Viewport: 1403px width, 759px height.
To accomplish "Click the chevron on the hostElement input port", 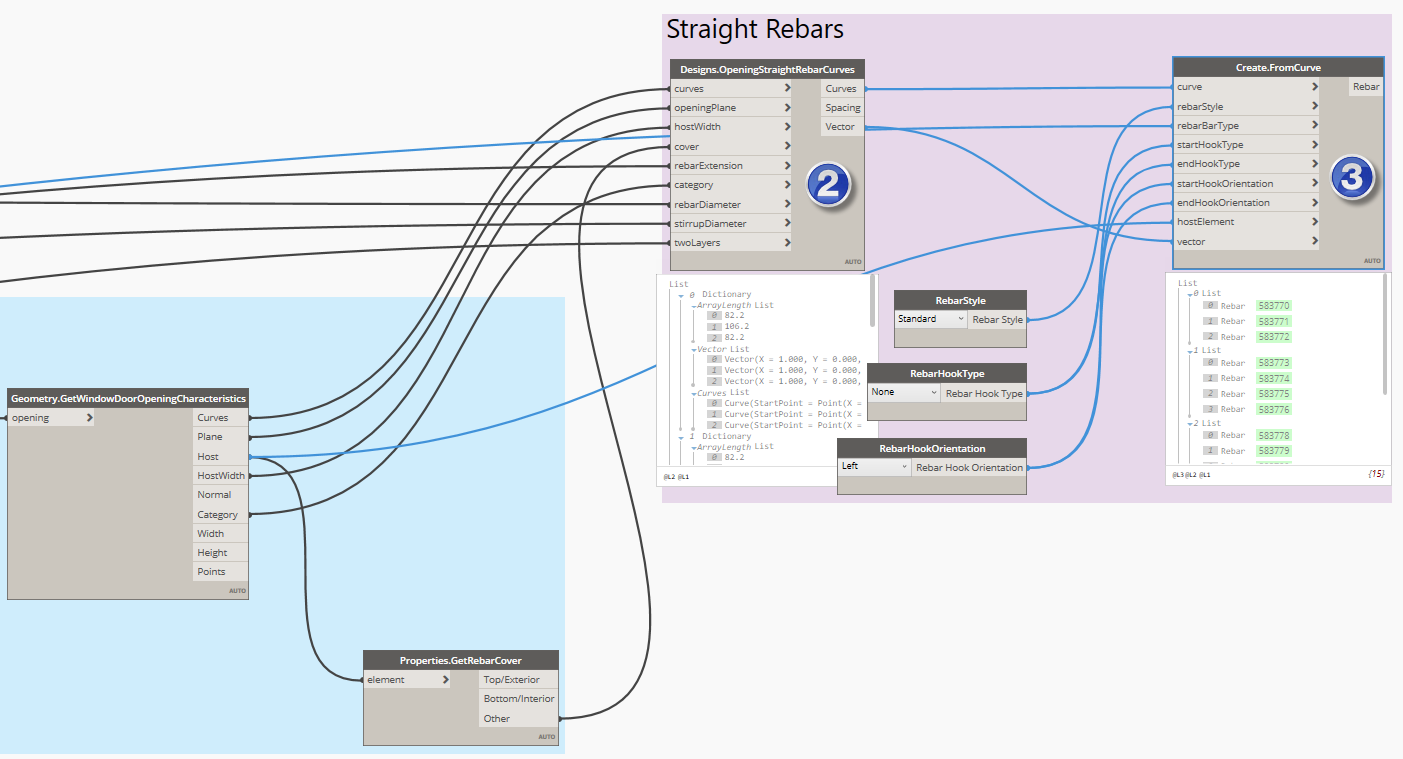I will (x=1314, y=222).
